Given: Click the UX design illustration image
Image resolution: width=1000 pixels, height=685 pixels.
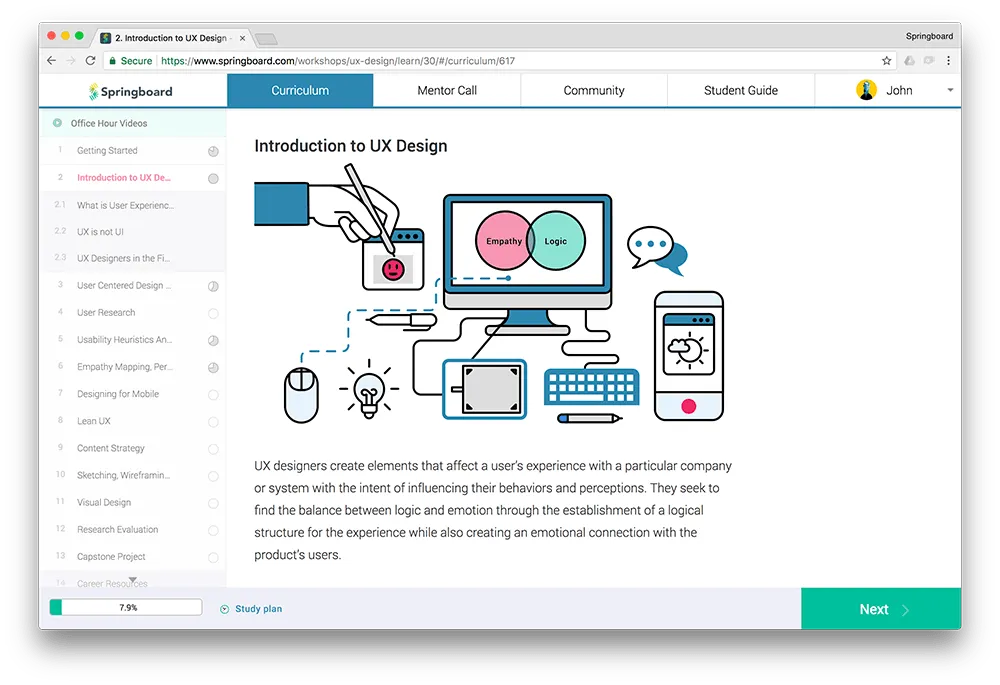Looking at the screenshot, I should [x=489, y=293].
